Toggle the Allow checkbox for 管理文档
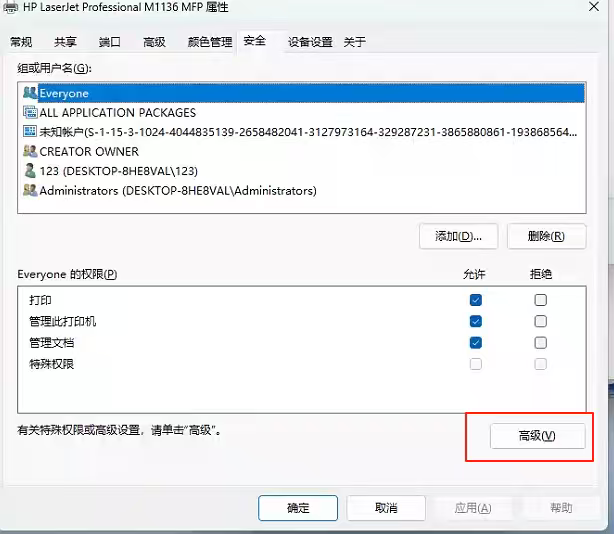This screenshot has width=614, height=534. (476, 343)
